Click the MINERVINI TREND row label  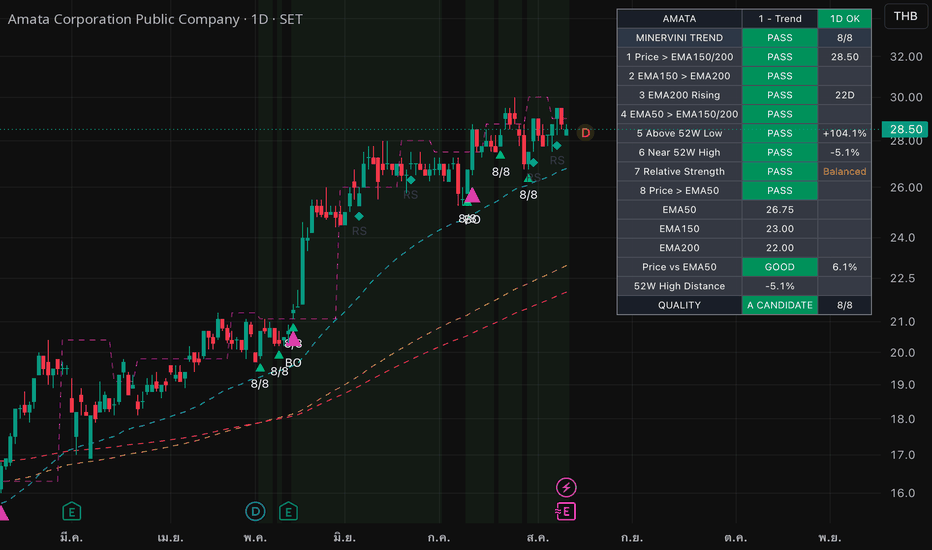pos(679,37)
